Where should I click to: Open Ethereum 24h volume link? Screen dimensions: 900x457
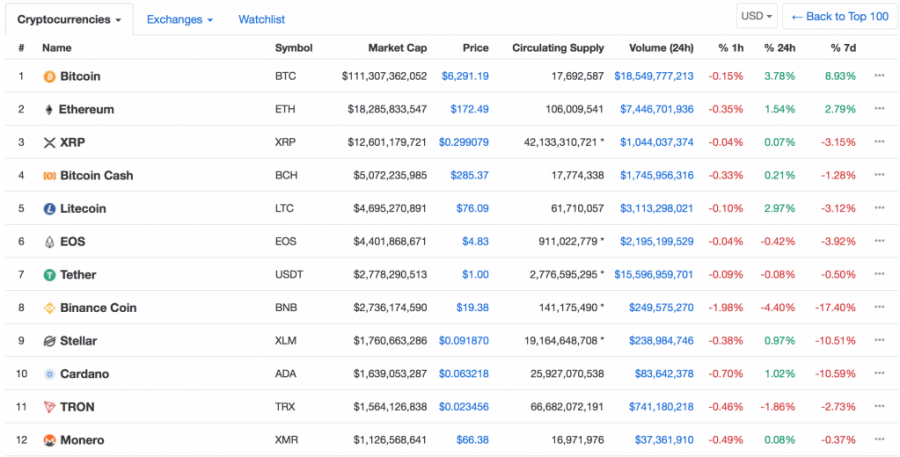point(657,109)
